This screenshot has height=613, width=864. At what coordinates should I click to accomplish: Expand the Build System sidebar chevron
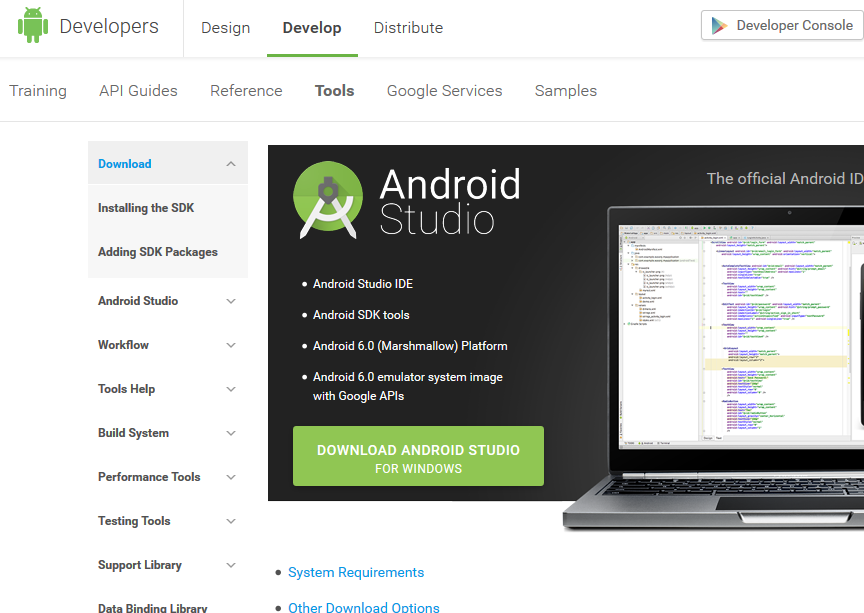pyautogui.click(x=231, y=433)
